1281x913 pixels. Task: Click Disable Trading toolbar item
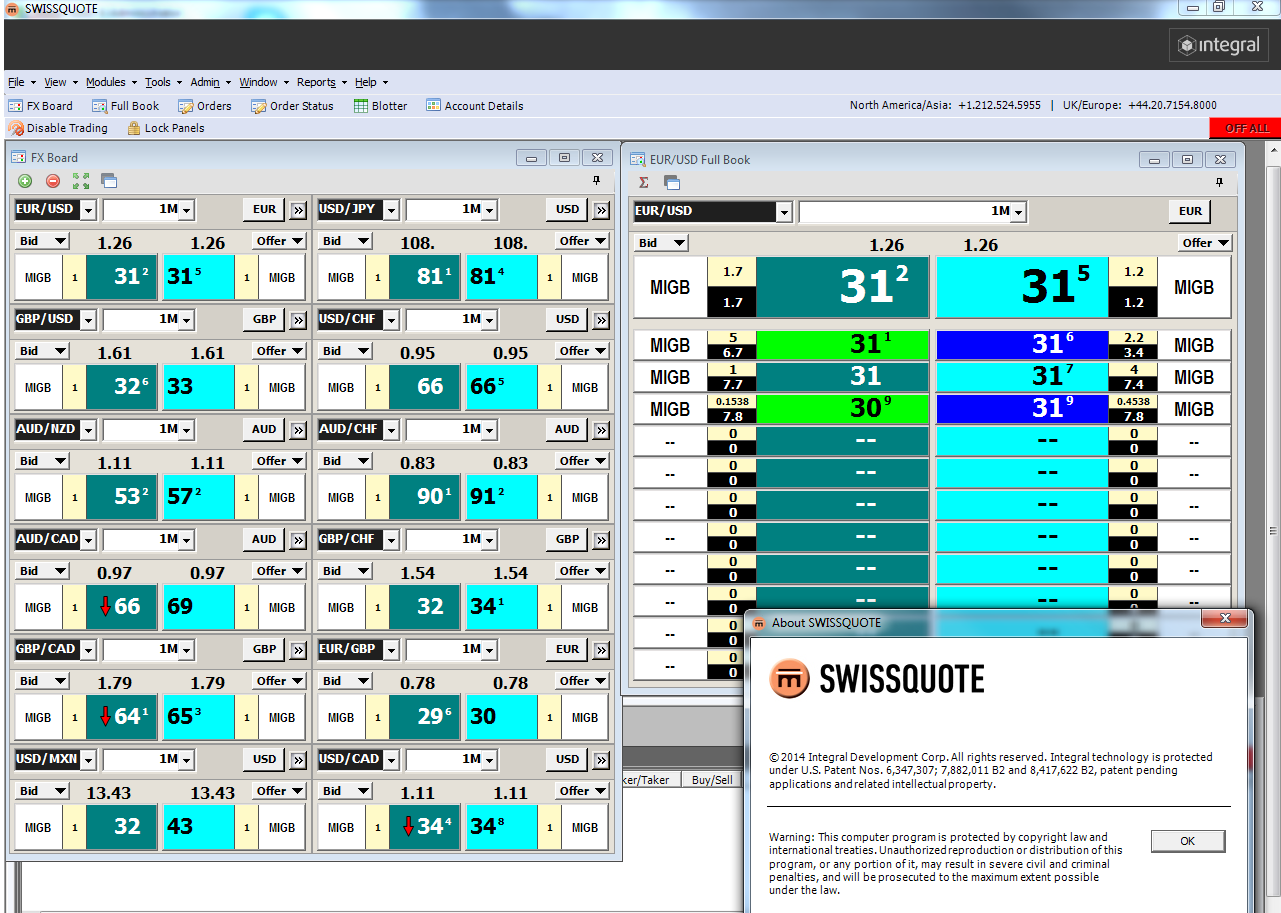tap(58, 128)
